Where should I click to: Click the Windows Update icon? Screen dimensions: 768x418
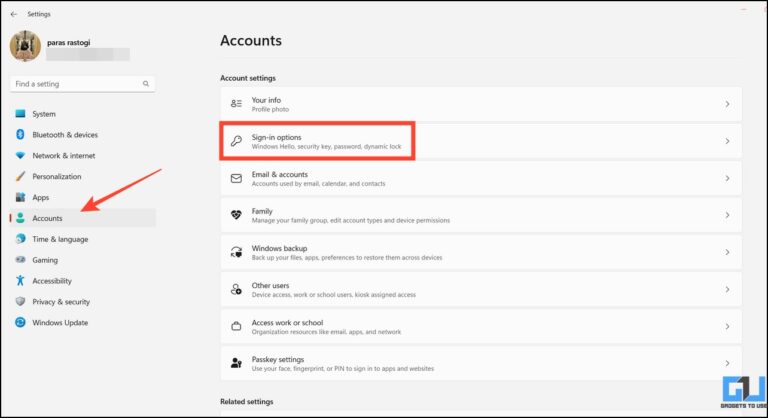(x=20, y=323)
